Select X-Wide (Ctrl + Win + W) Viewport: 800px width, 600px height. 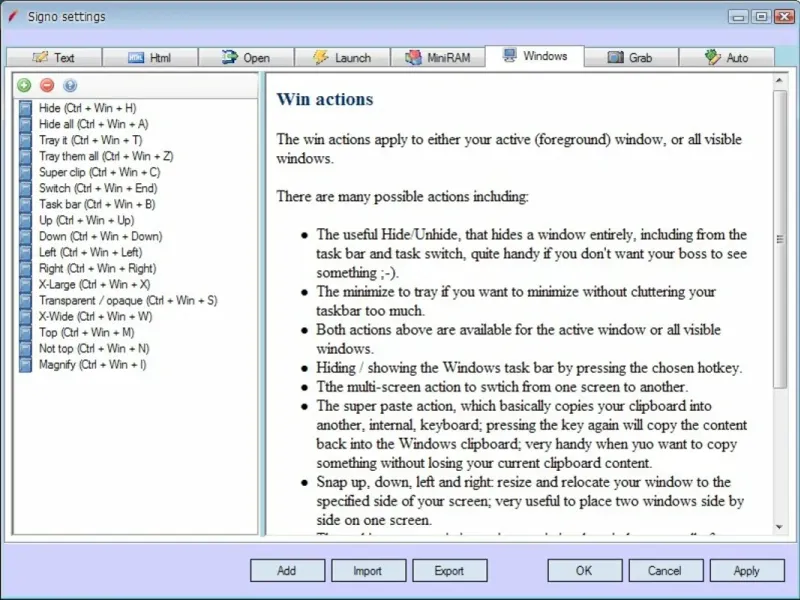(95, 317)
